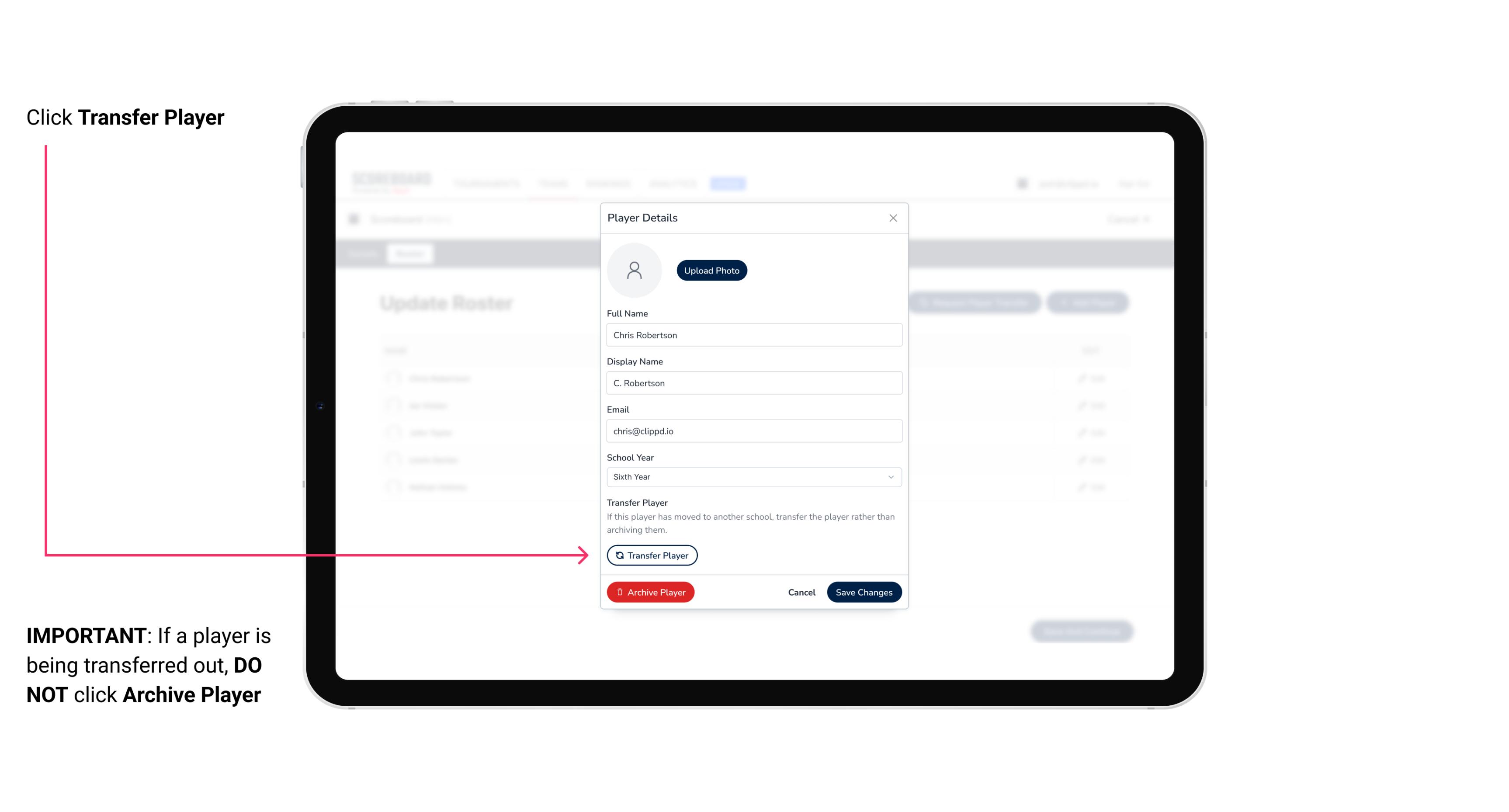Click the close X icon on dialog

pyautogui.click(x=893, y=218)
